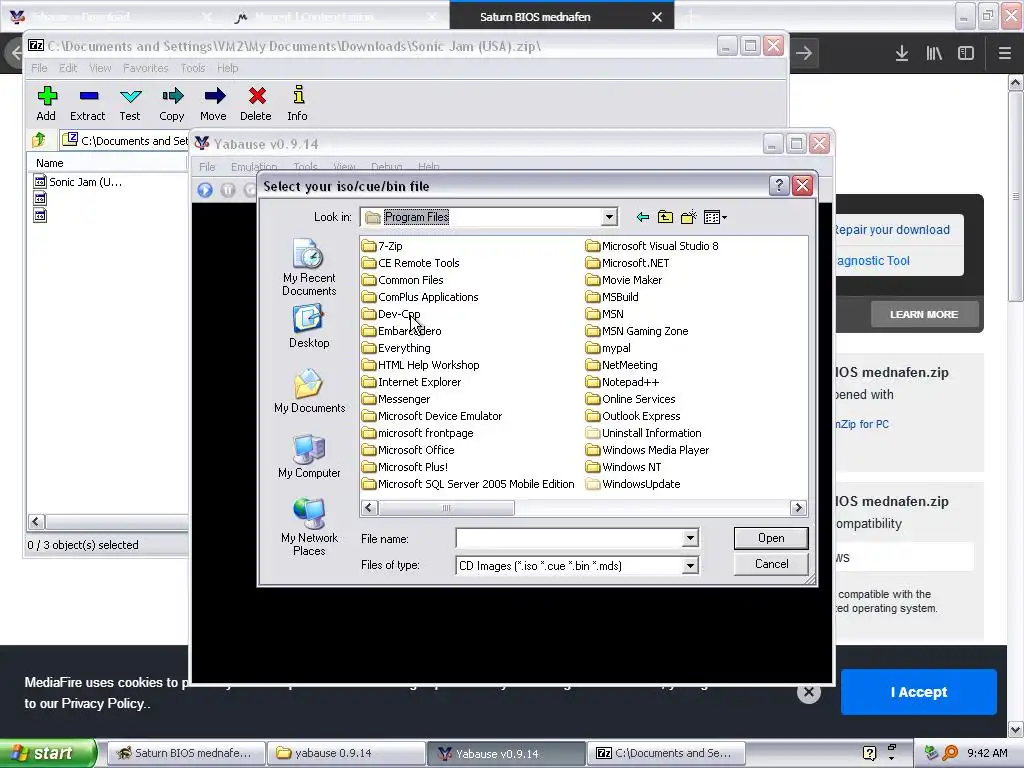This screenshot has height=768, width=1024.
Task: Click the Cancel button in file dialog
Action: (771, 564)
